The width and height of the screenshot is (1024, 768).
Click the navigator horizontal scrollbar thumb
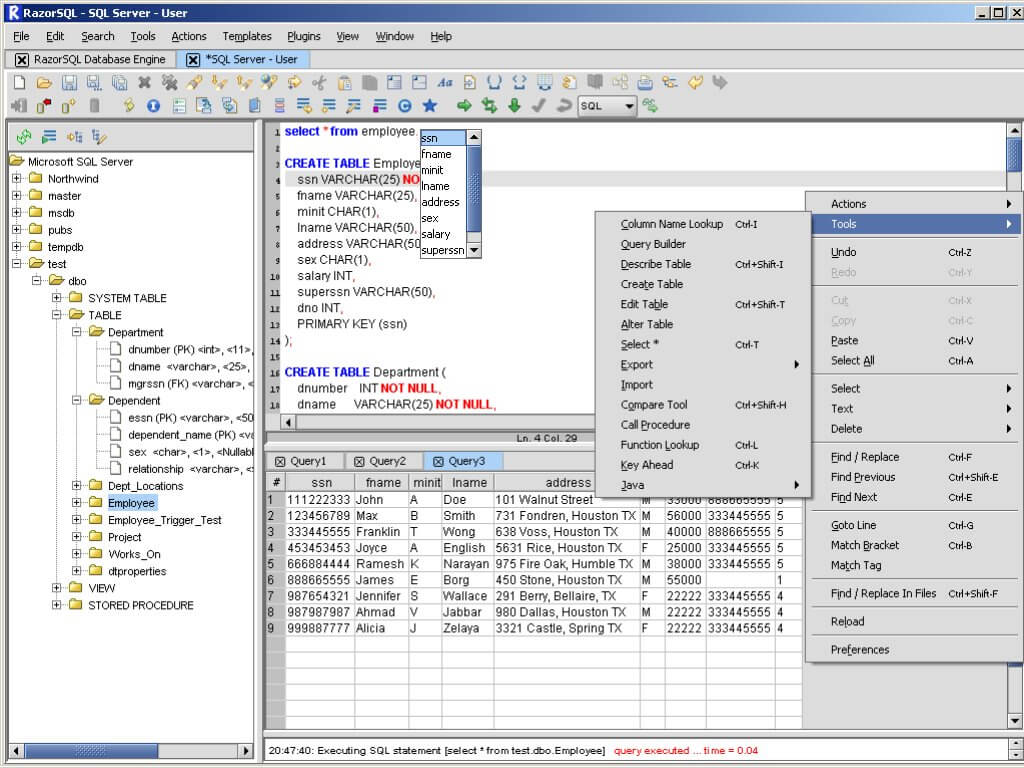tap(91, 751)
